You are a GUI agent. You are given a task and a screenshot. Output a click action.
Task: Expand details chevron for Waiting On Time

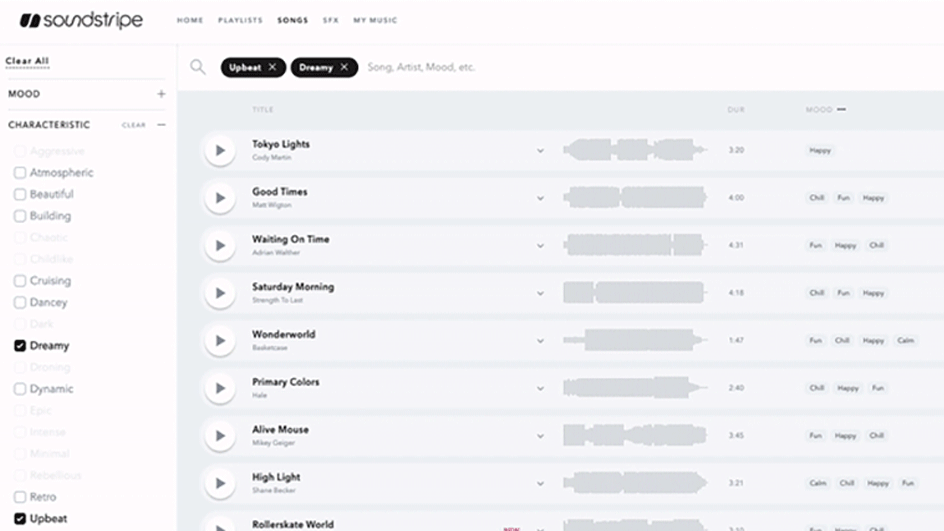pyautogui.click(x=540, y=246)
